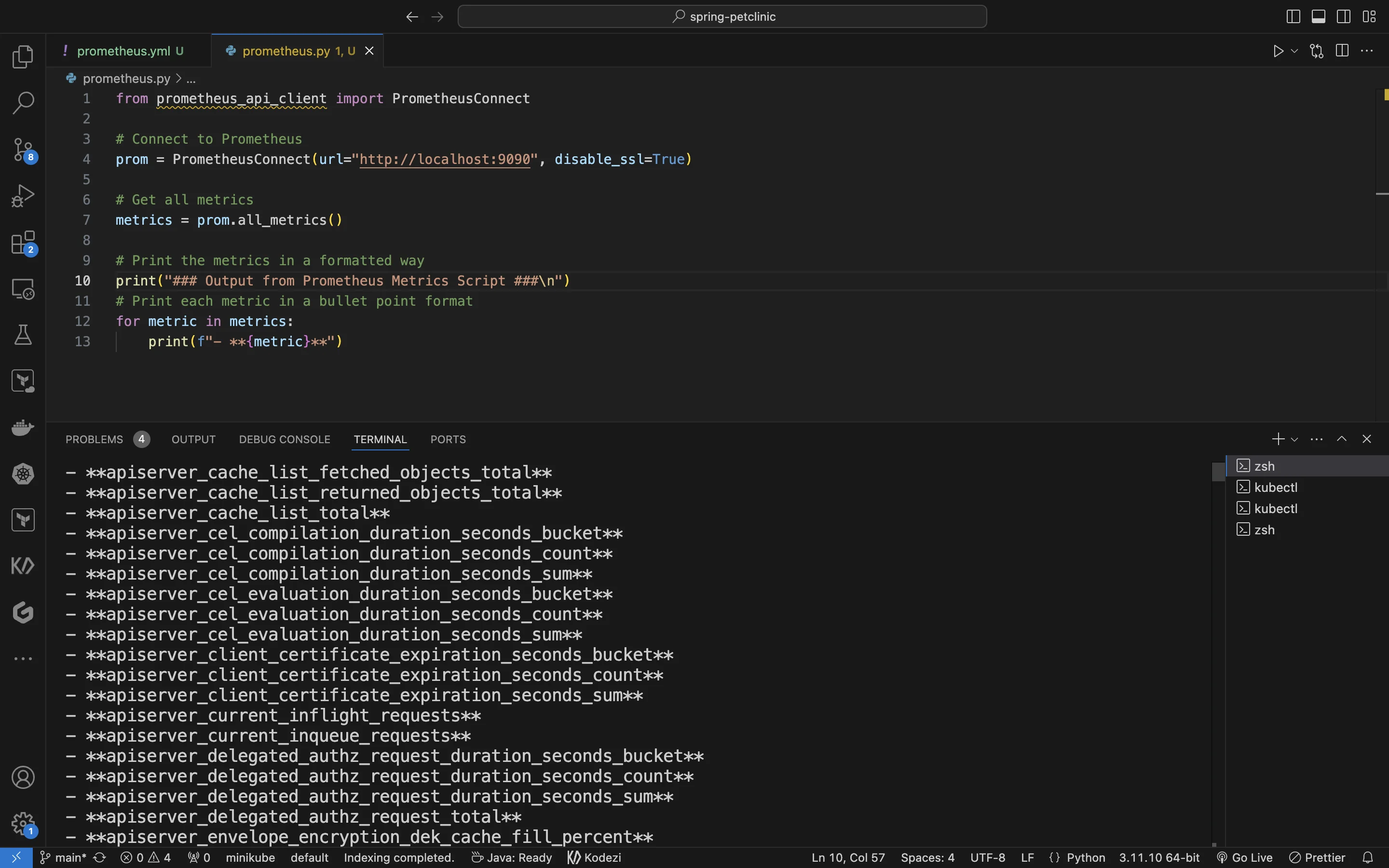Image resolution: width=1389 pixels, height=868 pixels.
Task: Create a new terminal
Action: (x=1278, y=439)
